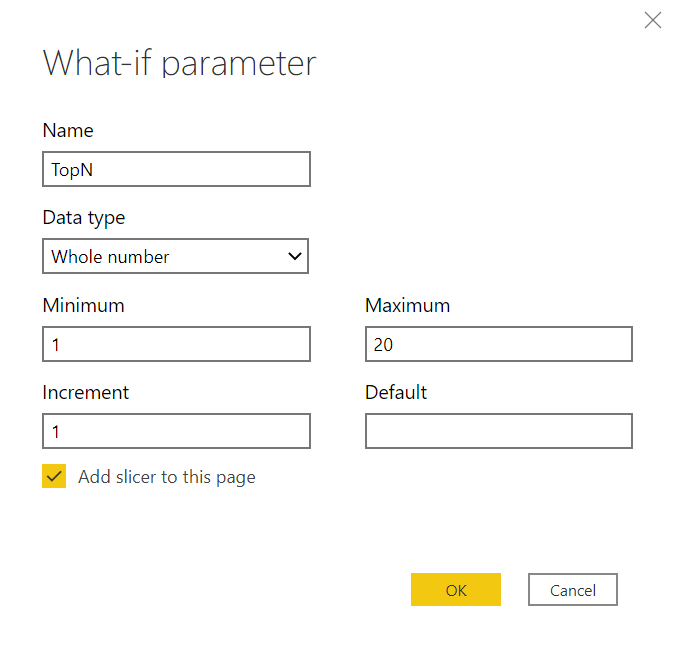
Task: Click the What-if parameter dialog title
Action: click(x=180, y=65)
